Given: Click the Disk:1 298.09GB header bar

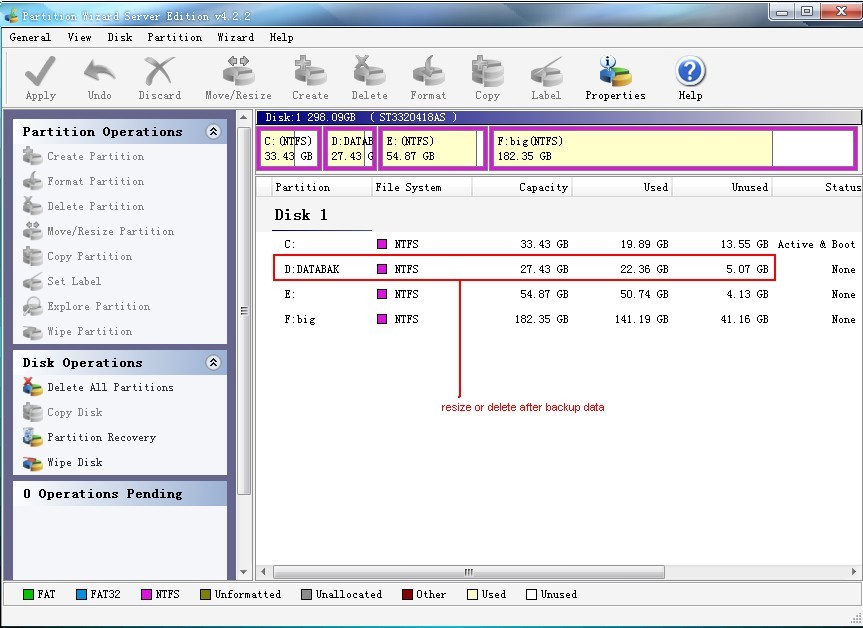Looking at the screenshot, I should coord(558,117).
